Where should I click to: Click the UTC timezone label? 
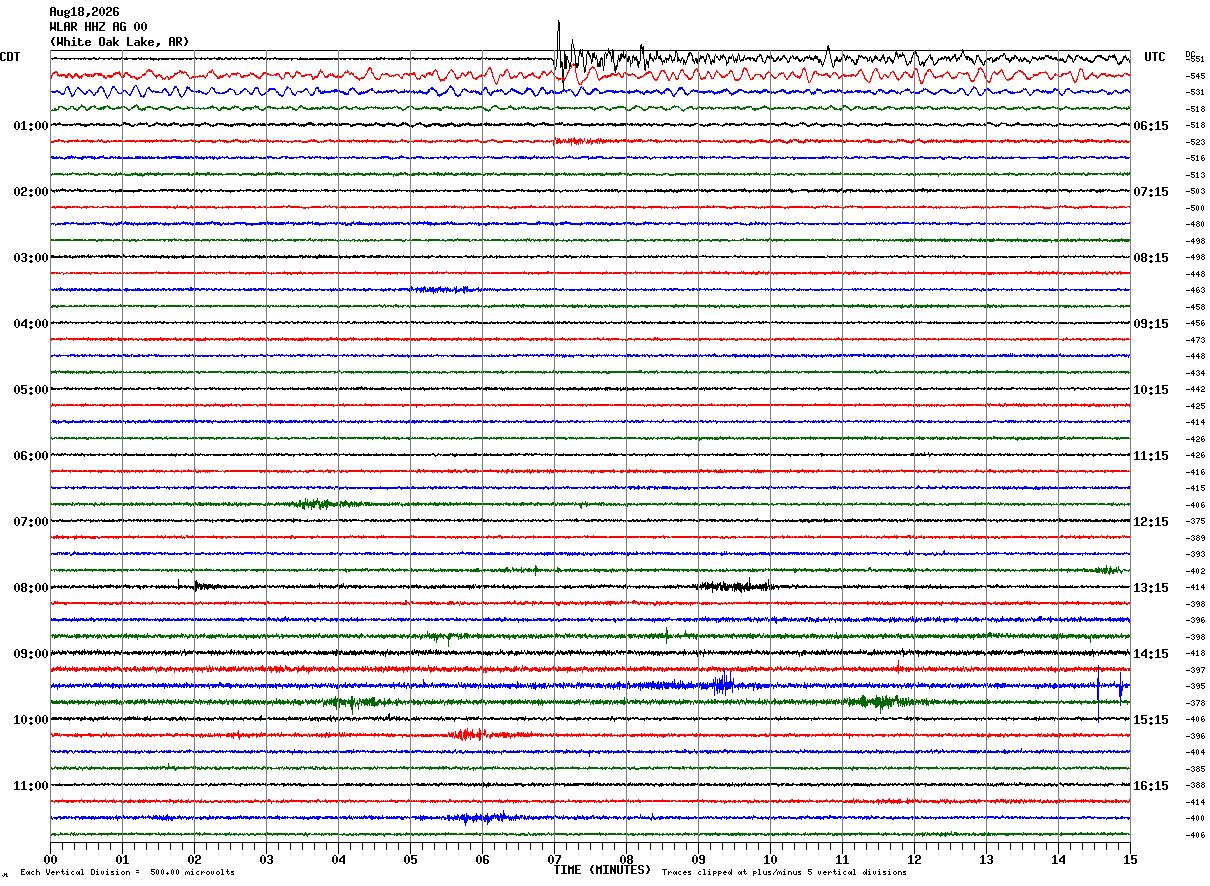tap(1155, 57)
